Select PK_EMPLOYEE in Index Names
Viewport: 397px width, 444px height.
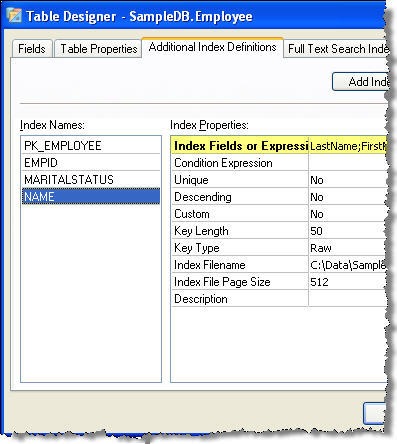pos(91,145)
